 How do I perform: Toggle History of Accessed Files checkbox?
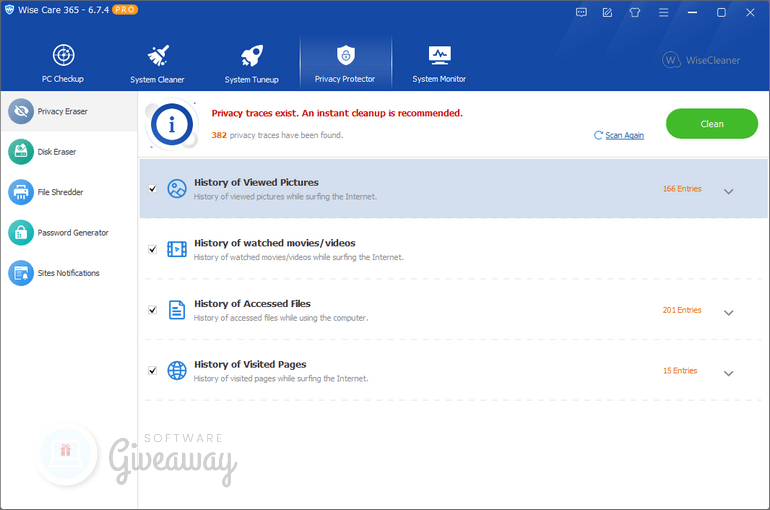pyautogui.click(x=152, y=310)
